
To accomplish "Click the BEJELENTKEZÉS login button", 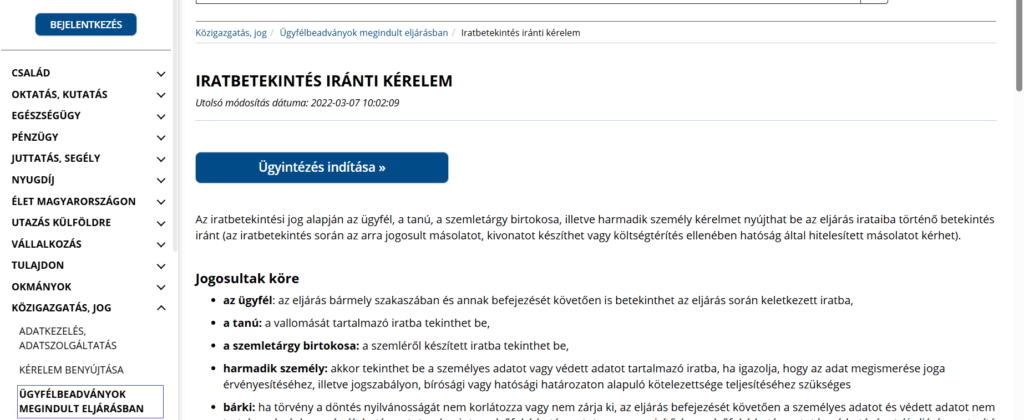I will [x=86, y=25].
